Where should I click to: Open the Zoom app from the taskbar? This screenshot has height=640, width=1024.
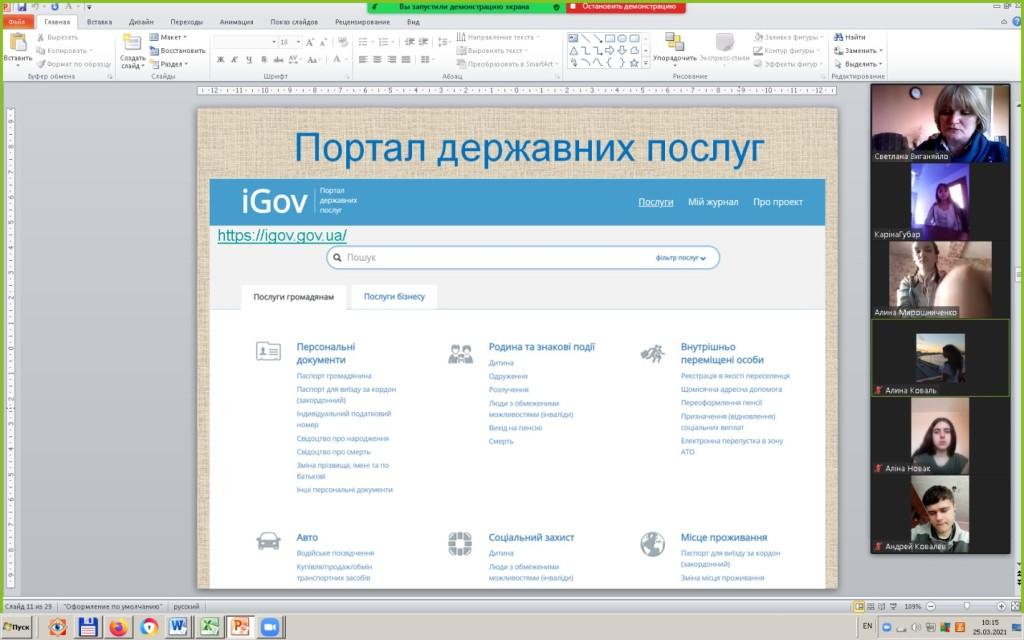(x=268, y=626)
